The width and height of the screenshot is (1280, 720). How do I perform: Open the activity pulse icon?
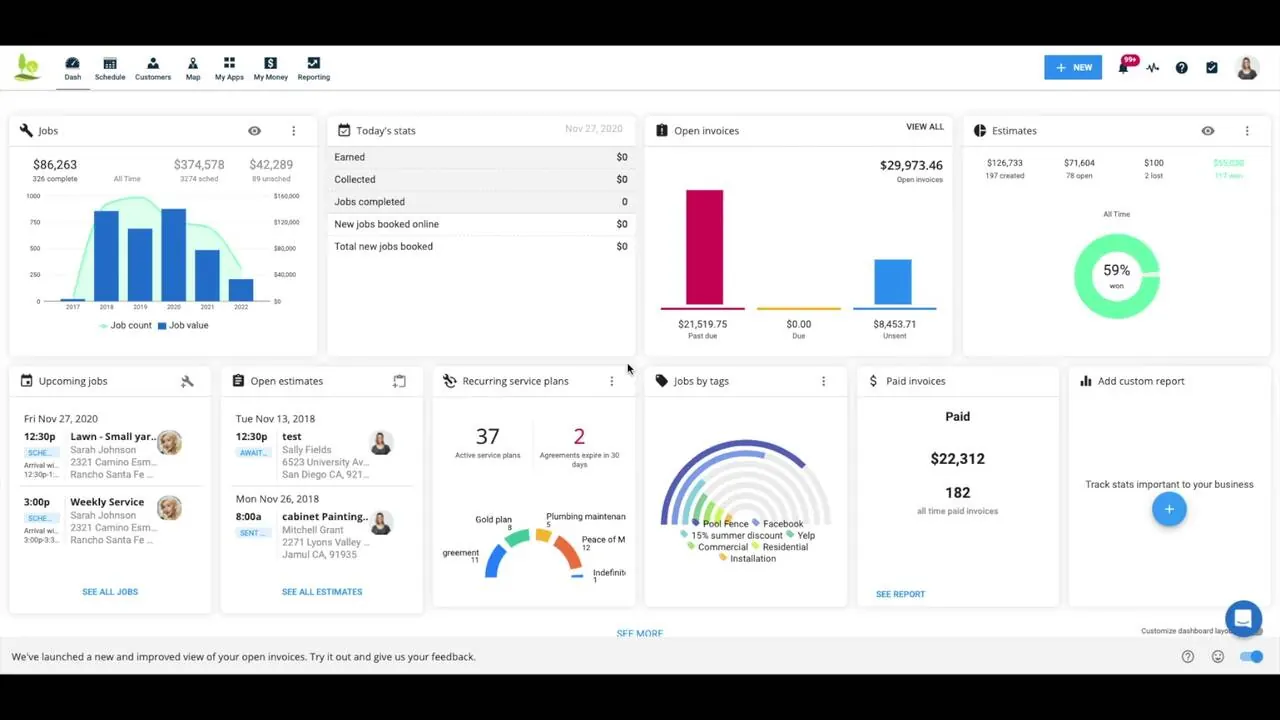[x=1153, y=68]
